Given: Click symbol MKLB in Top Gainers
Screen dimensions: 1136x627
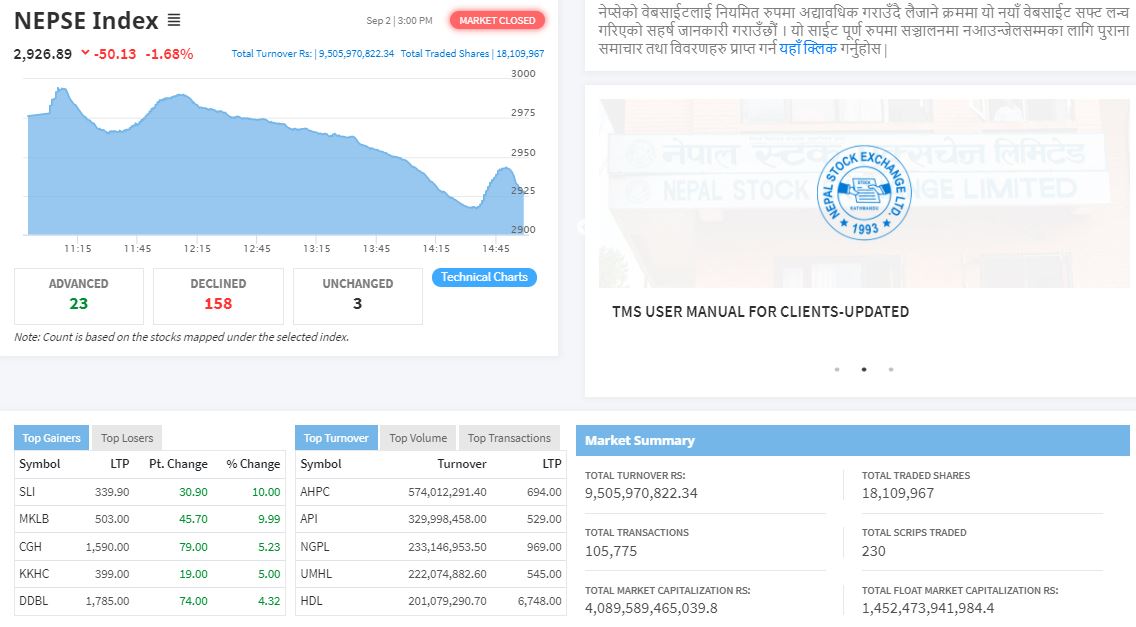Looking at the screenshot, I should pos(33,519).
